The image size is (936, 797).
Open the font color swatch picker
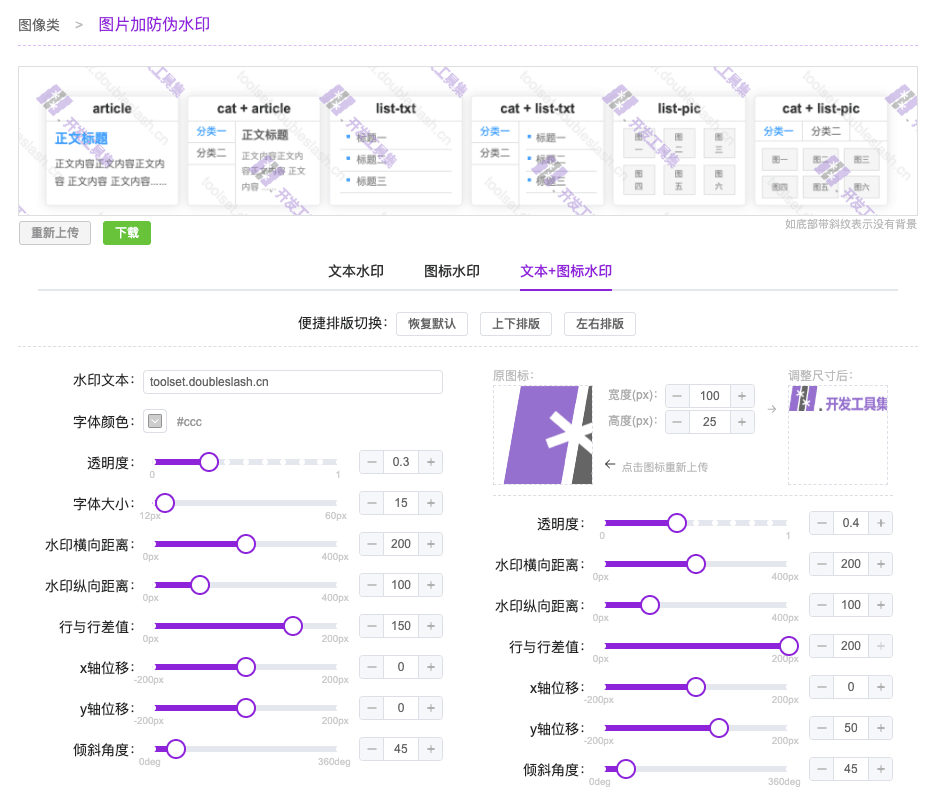155,421
